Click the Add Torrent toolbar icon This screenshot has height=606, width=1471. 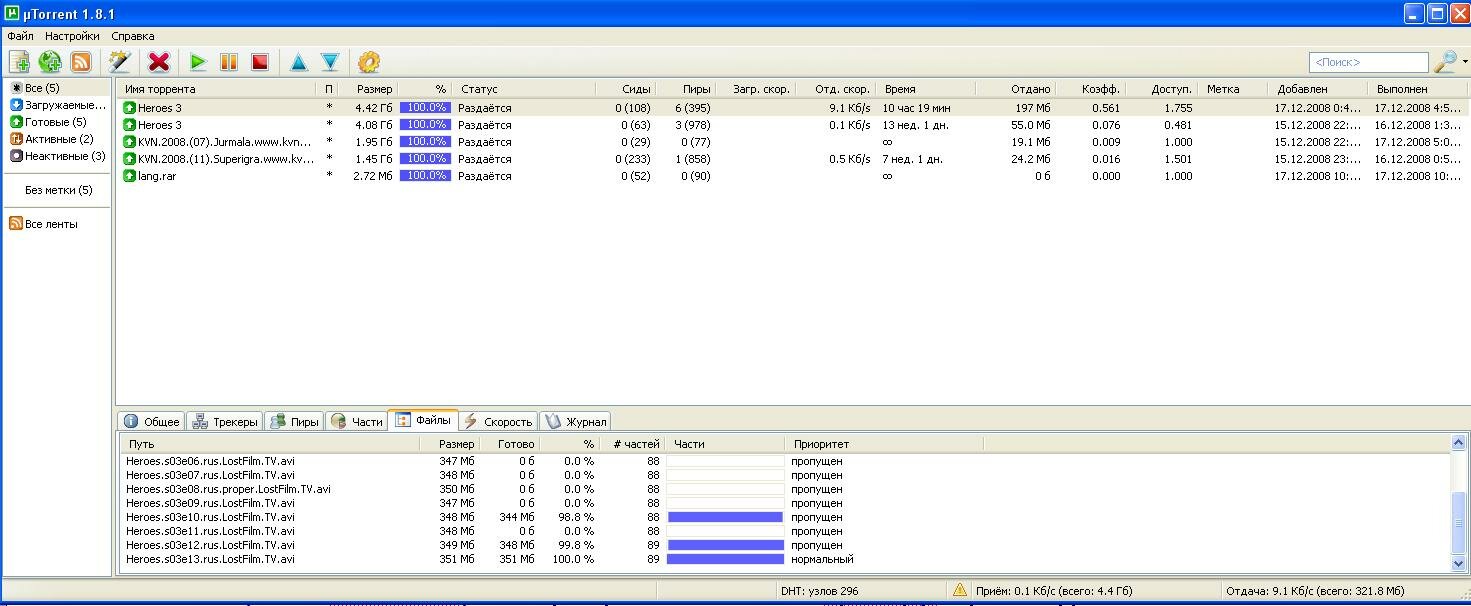(20, 62)
